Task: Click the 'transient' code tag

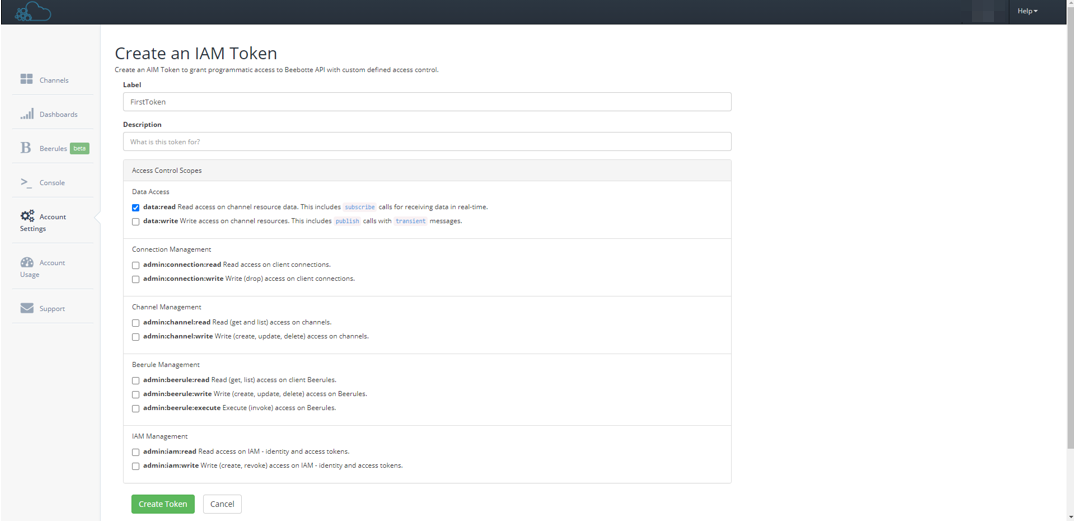Action: [x=410, y=221]
